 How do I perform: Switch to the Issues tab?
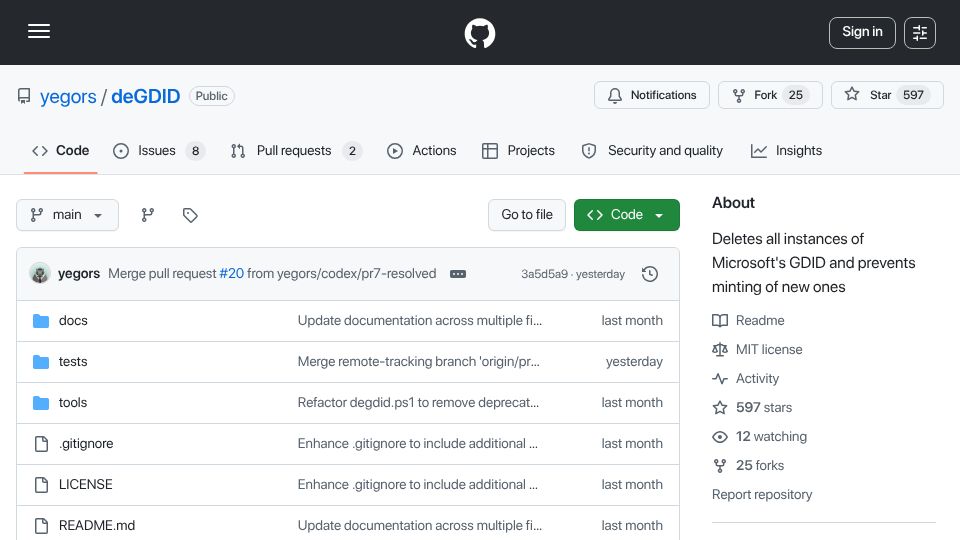click(x=159, y=151)
